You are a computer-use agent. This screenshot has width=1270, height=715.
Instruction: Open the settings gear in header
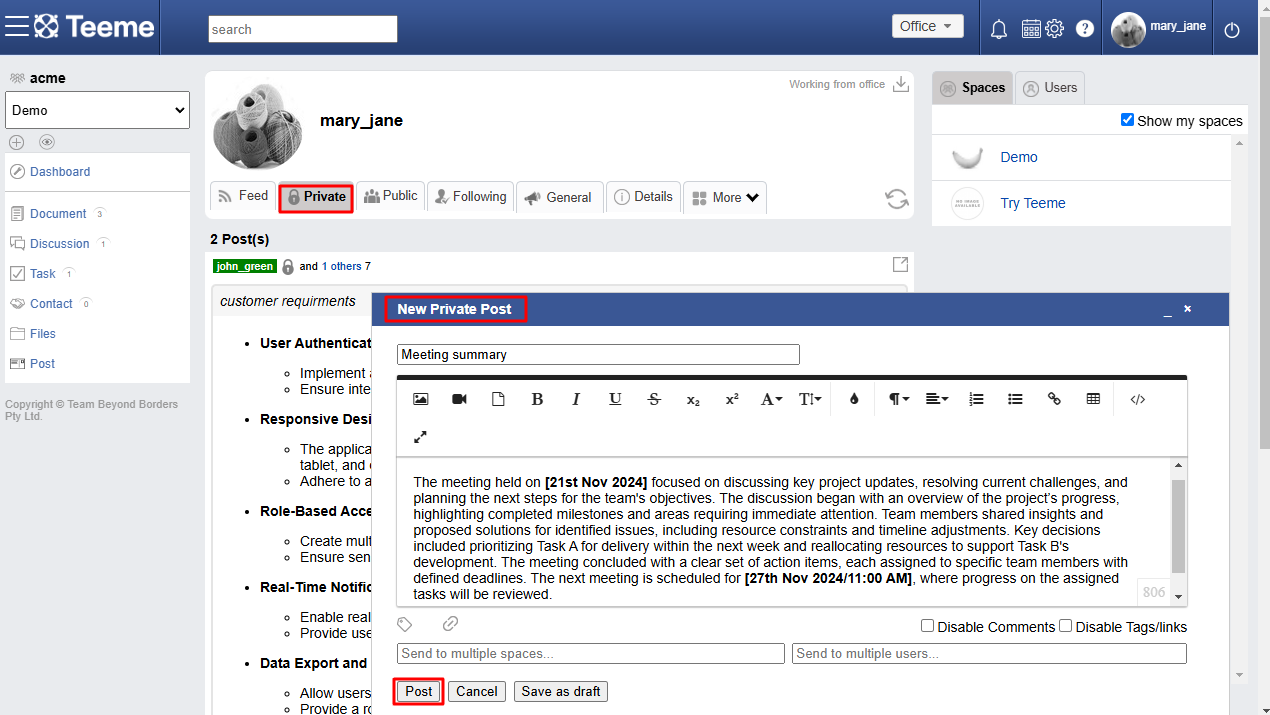(1054, 29)
